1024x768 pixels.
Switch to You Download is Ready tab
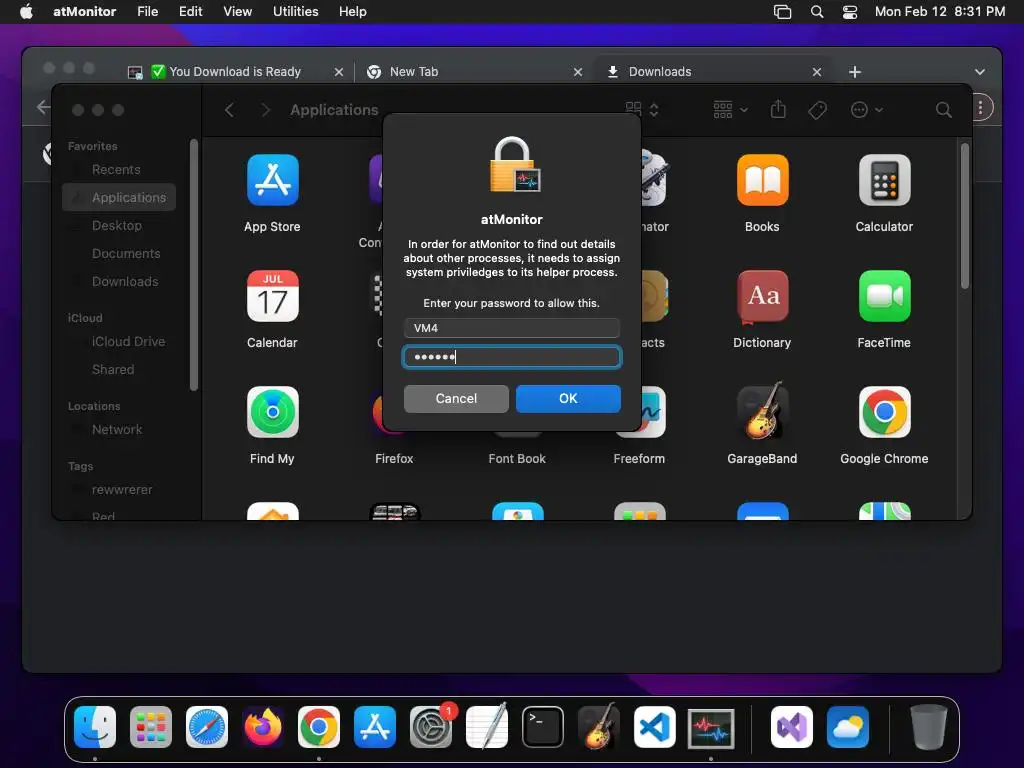[235, 72]
